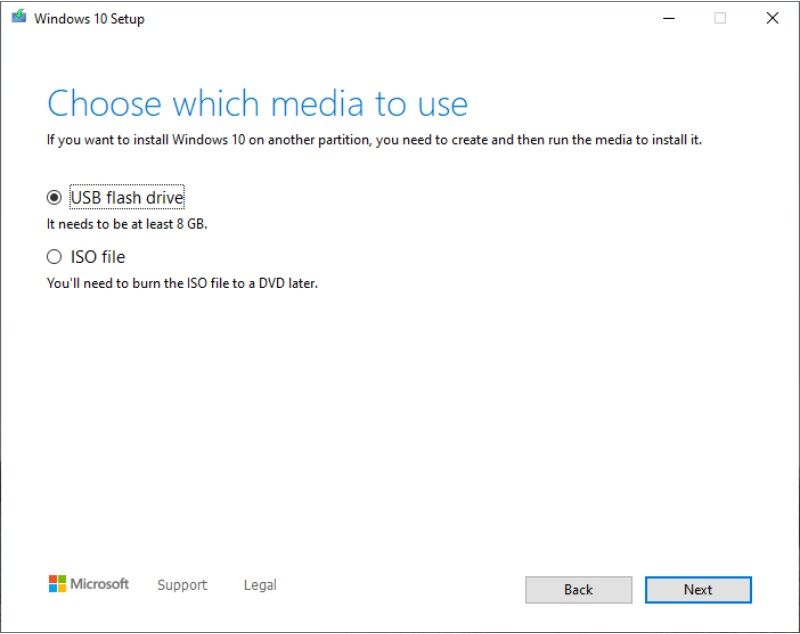Viewport: 800px width, 634px height.
Task: Click the Next button
Action: click(x=698, y=590)
